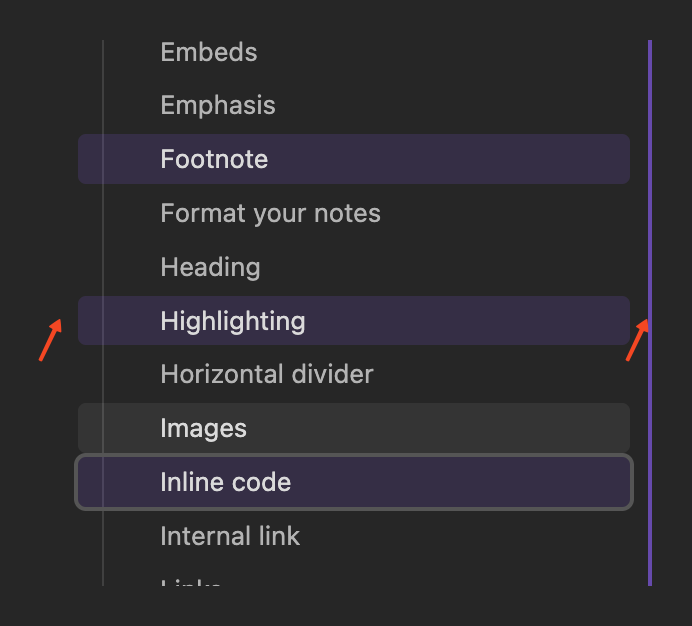Click the right red arrow annotation

click(x=637, y=340)
